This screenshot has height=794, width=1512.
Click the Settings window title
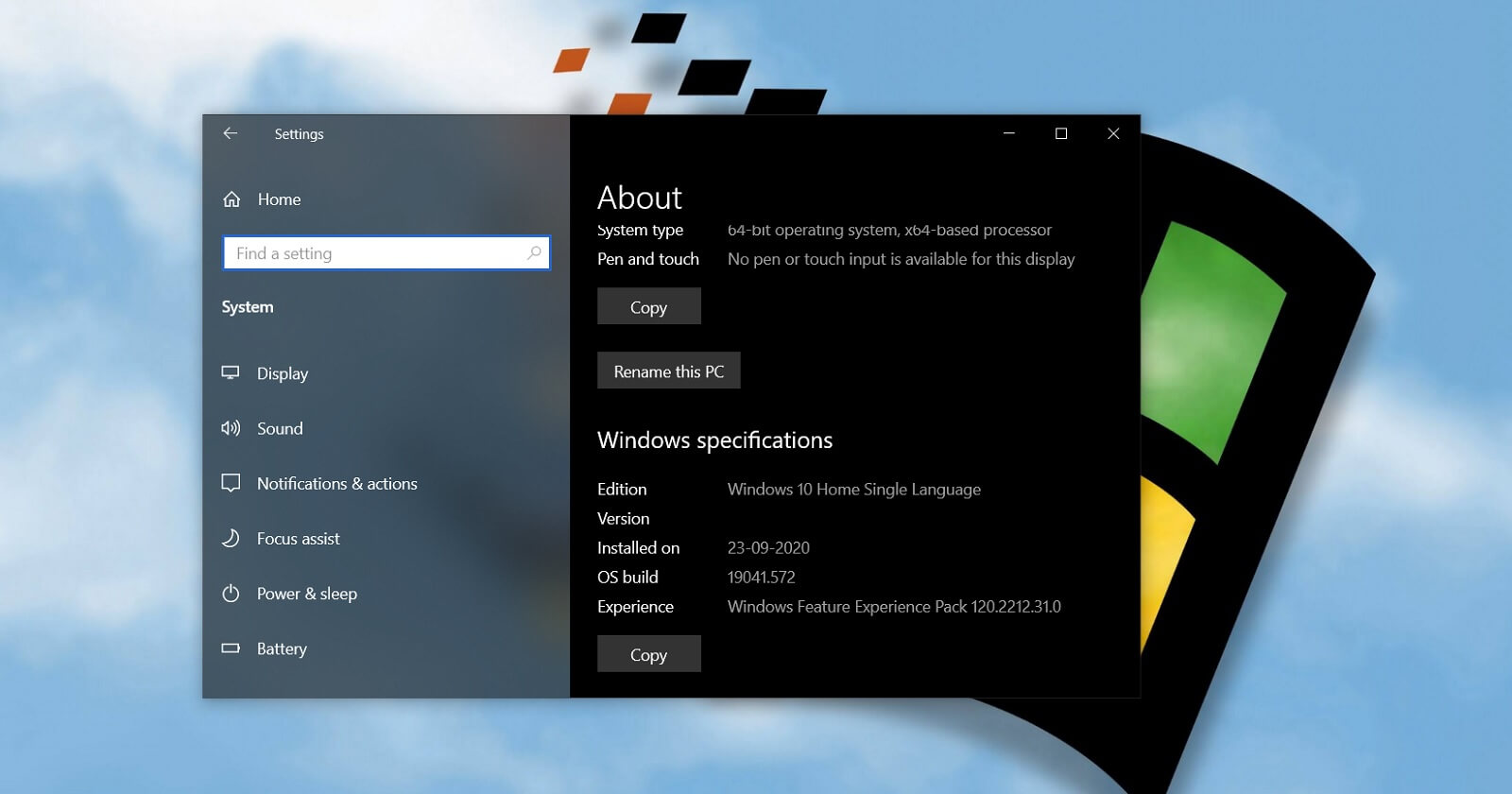(299, 134)
